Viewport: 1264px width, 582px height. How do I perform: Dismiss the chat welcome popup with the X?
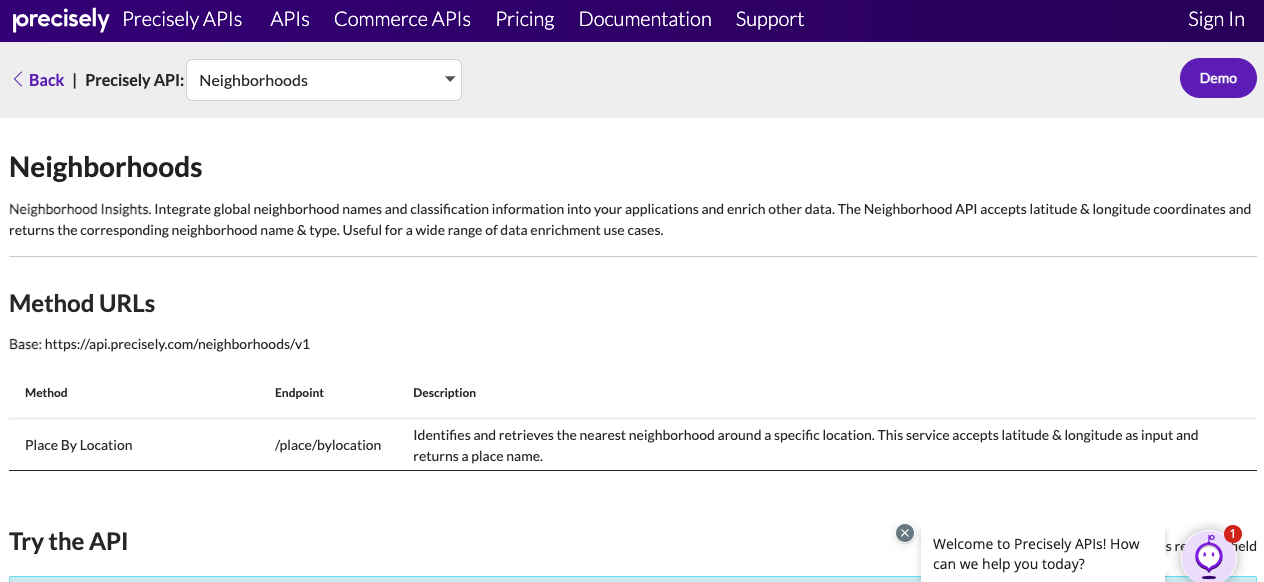(x=905, y=533)
